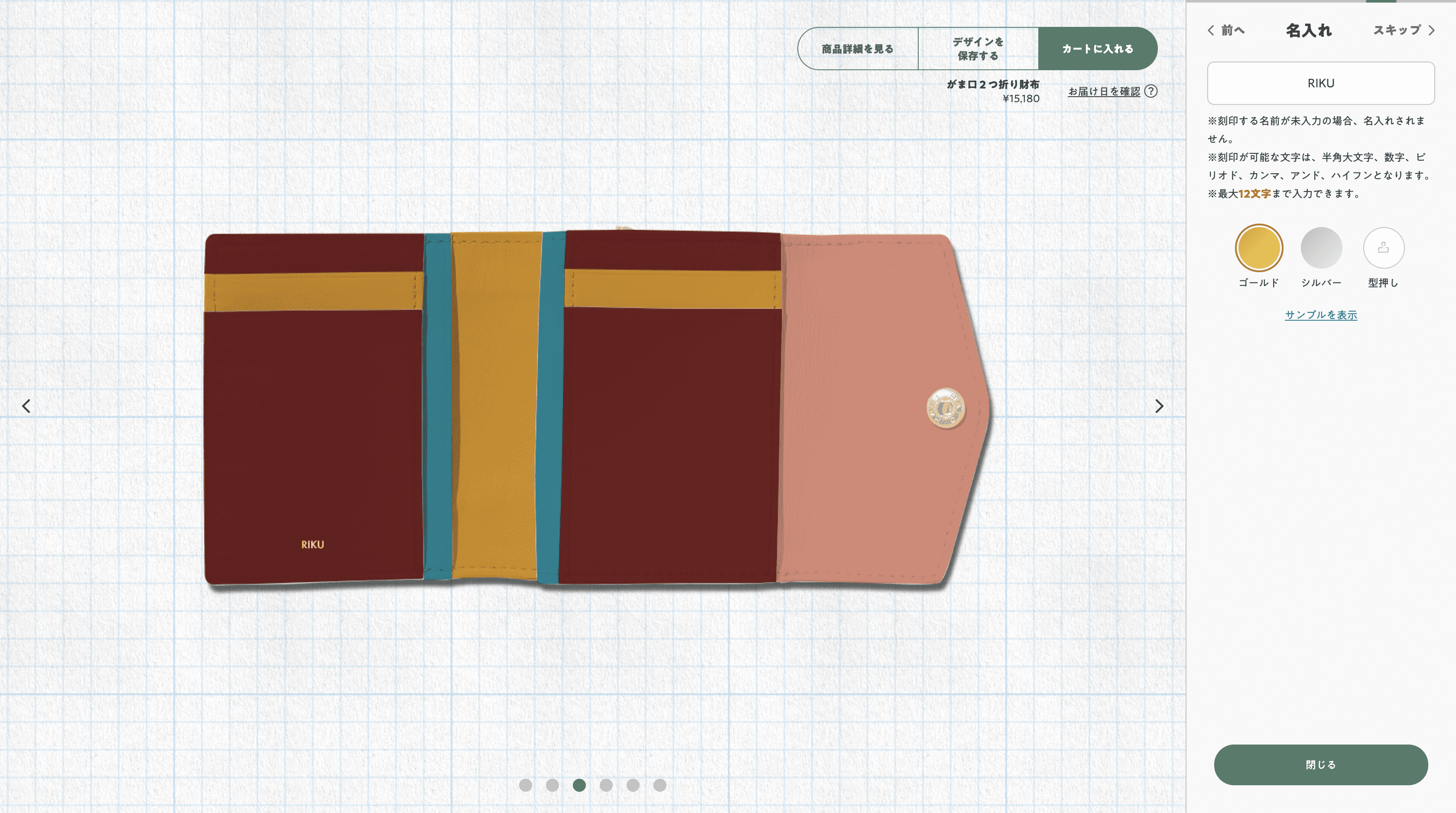Jump to the fourth carousel dot
This screenshot has width=1456, height=813.
tap(606, 785)
